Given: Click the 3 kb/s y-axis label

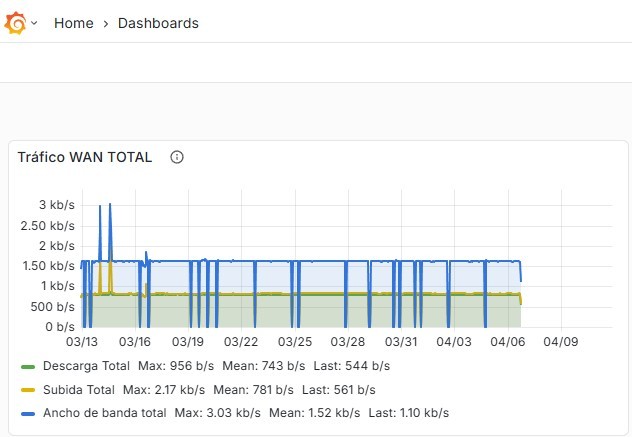Looking at the screenshot, I should pos(57,205).
